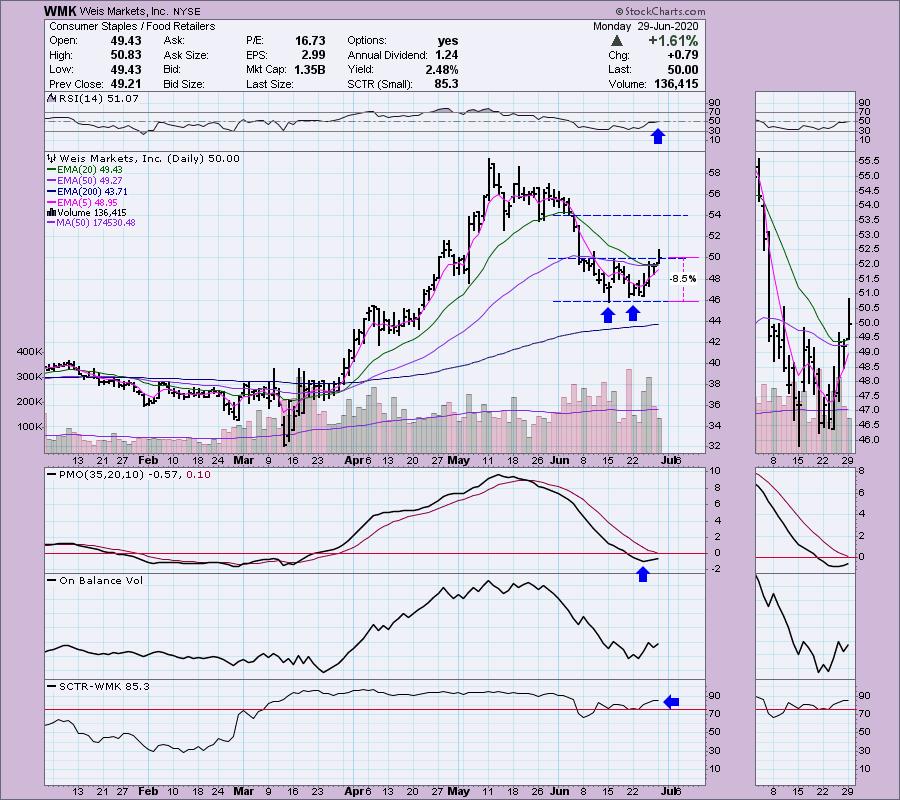Screen dimensions: 900x800
Task: Click the Options value "yes"
Action: (448, 41)
